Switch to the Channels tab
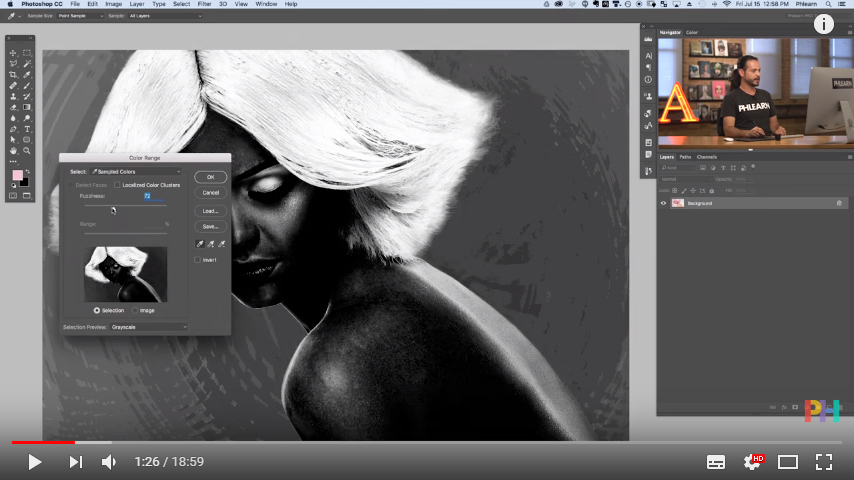The height and width of the screenshot is (480, 854). (x=707, y=157)
